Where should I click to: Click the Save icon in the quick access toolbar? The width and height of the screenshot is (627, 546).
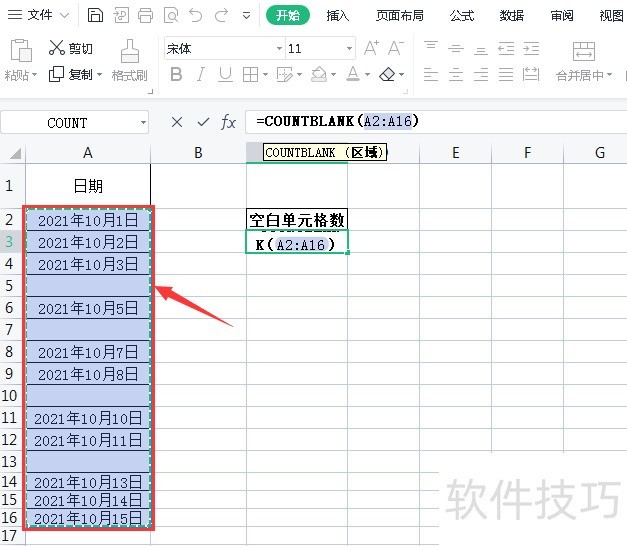click(95, 16)
